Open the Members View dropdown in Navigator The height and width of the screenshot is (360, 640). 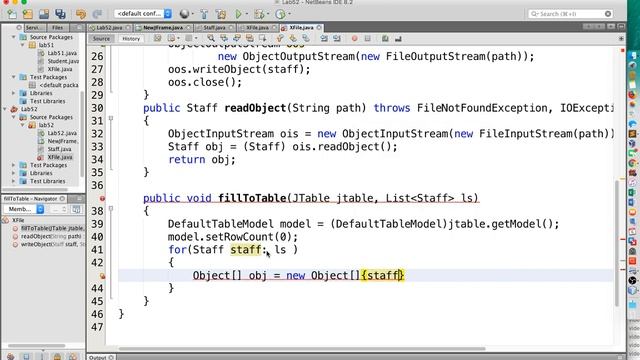24,209
